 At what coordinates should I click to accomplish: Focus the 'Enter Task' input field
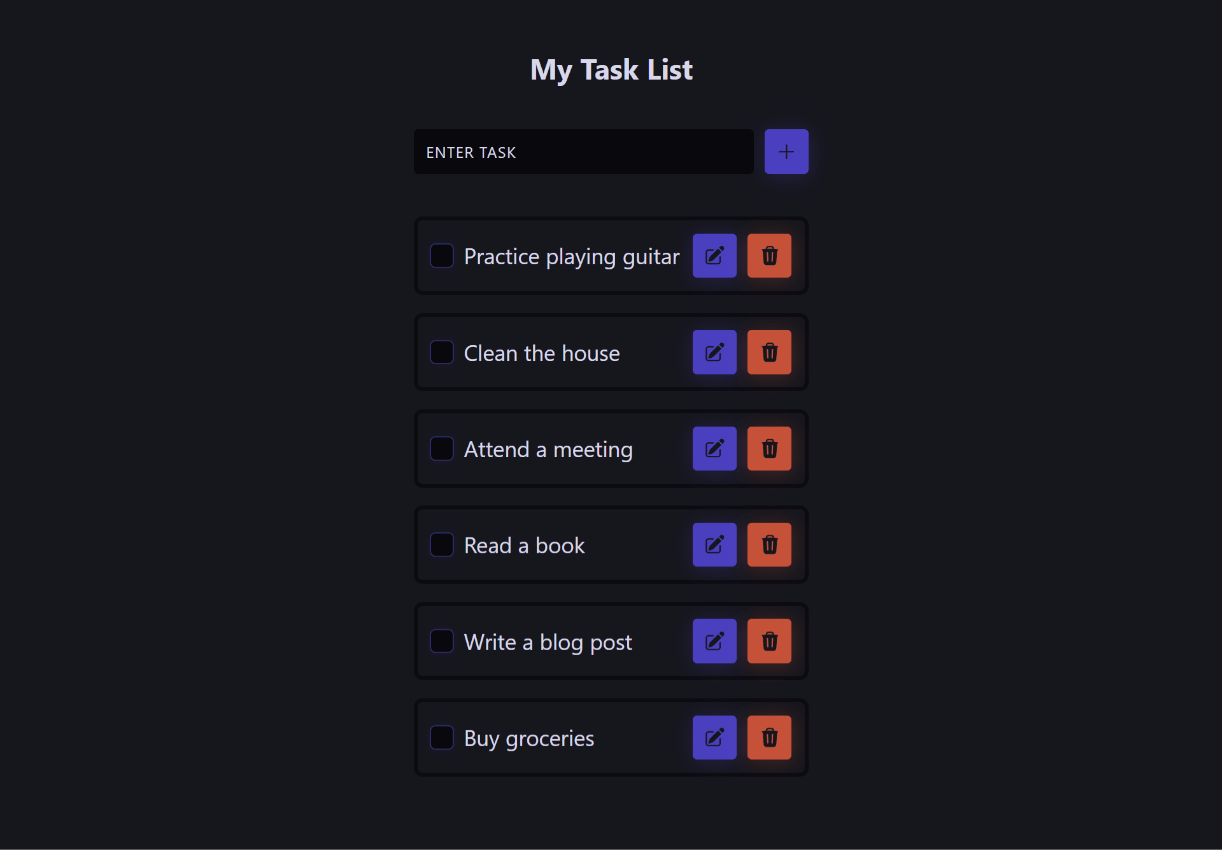[584, 152]
